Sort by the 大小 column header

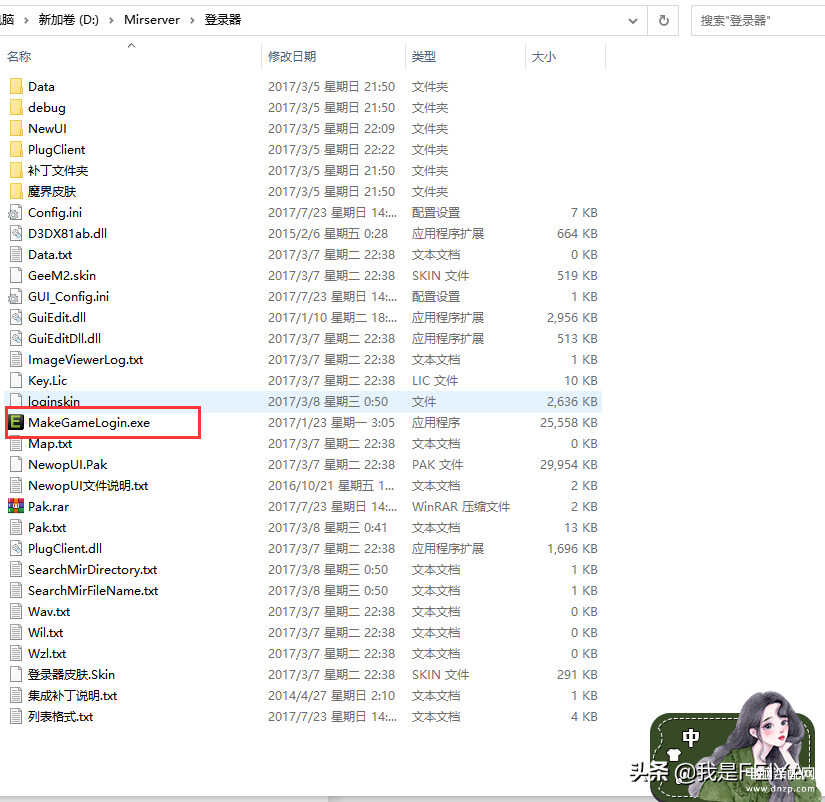pos(544,56)
